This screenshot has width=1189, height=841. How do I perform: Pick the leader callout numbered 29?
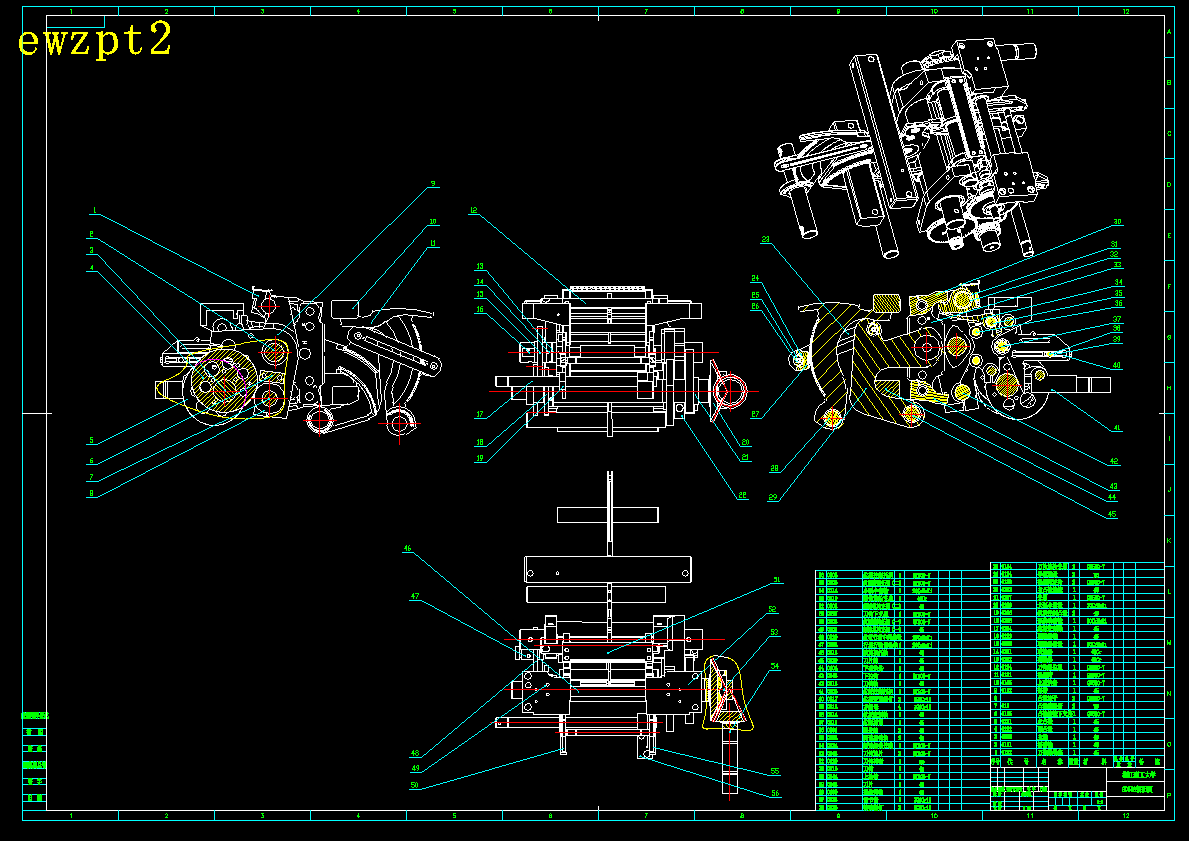coord(773,497)
